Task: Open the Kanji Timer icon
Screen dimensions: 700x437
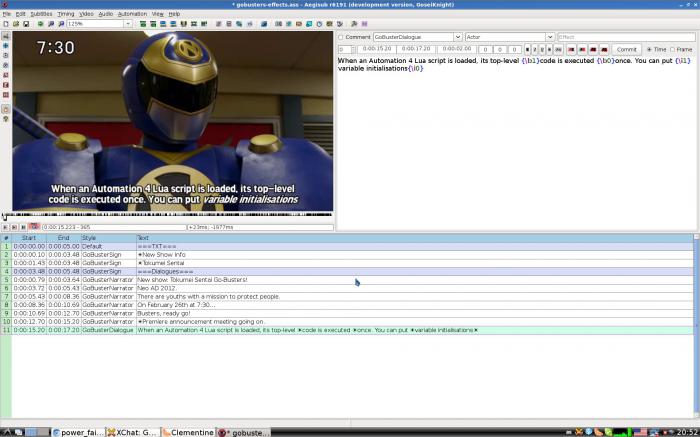Action: [329, 24]
